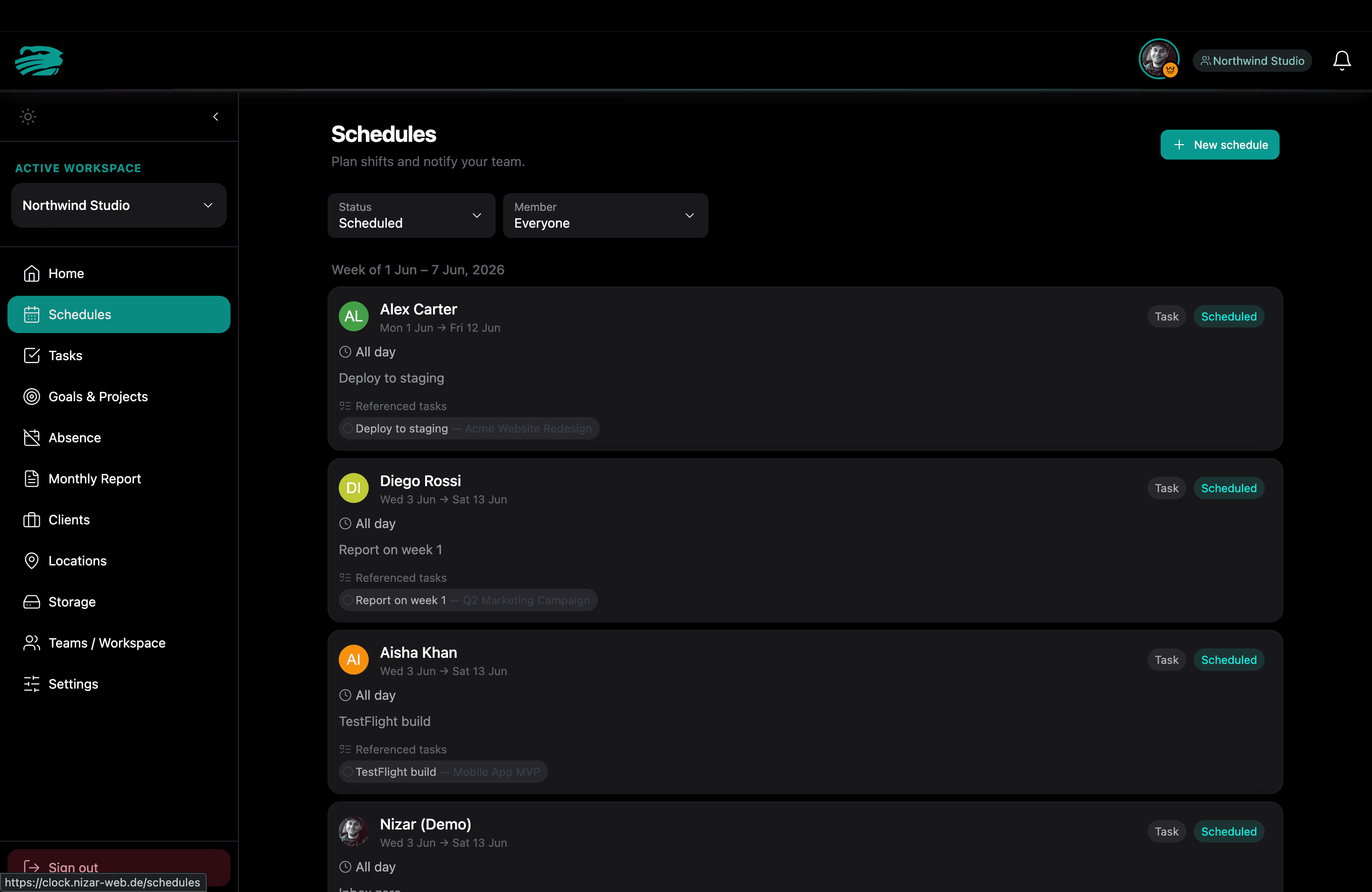
Task: Open Goals & Projects target icon
Action: point(32,397)
